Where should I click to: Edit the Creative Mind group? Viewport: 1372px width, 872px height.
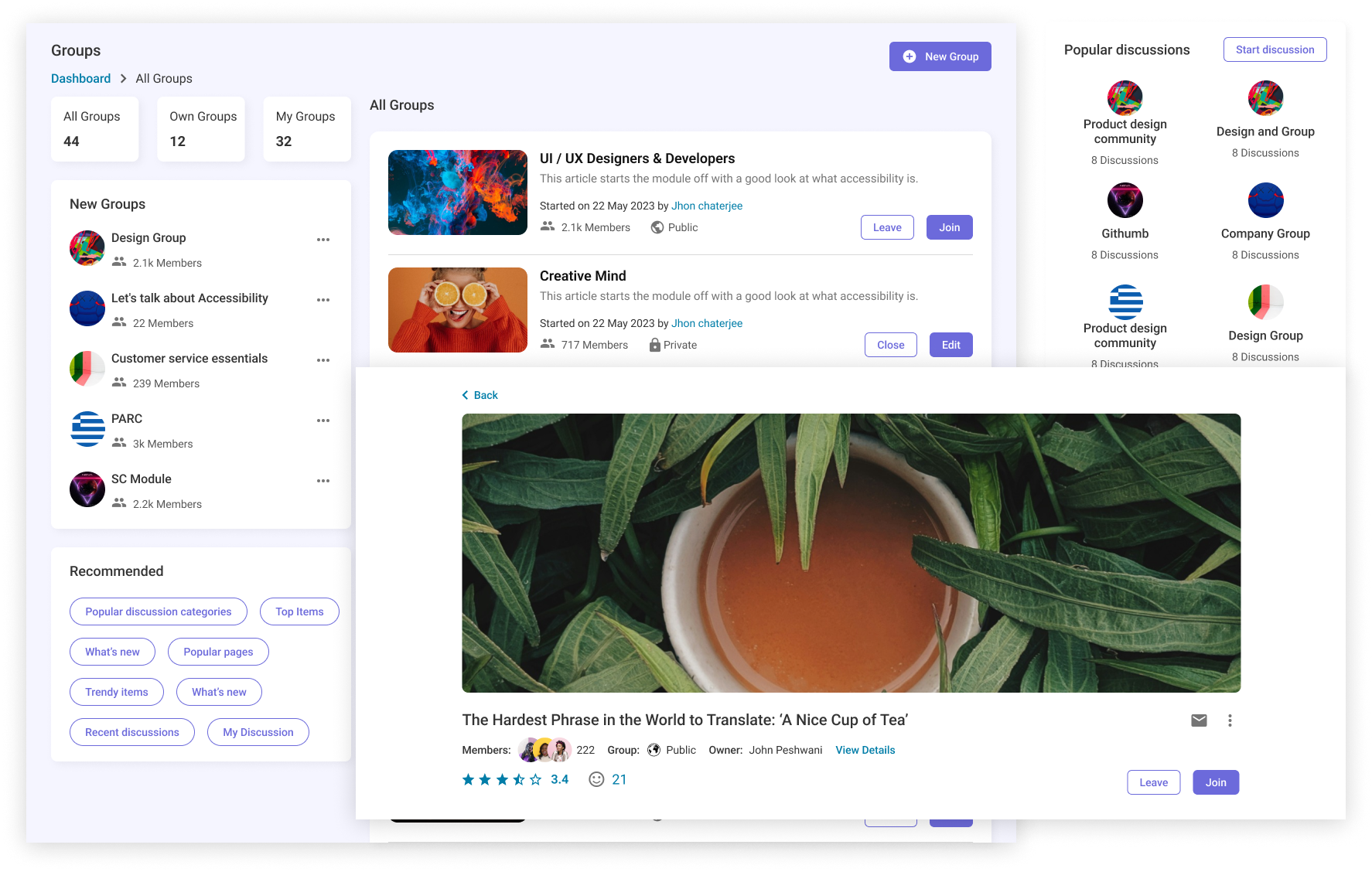951,345
